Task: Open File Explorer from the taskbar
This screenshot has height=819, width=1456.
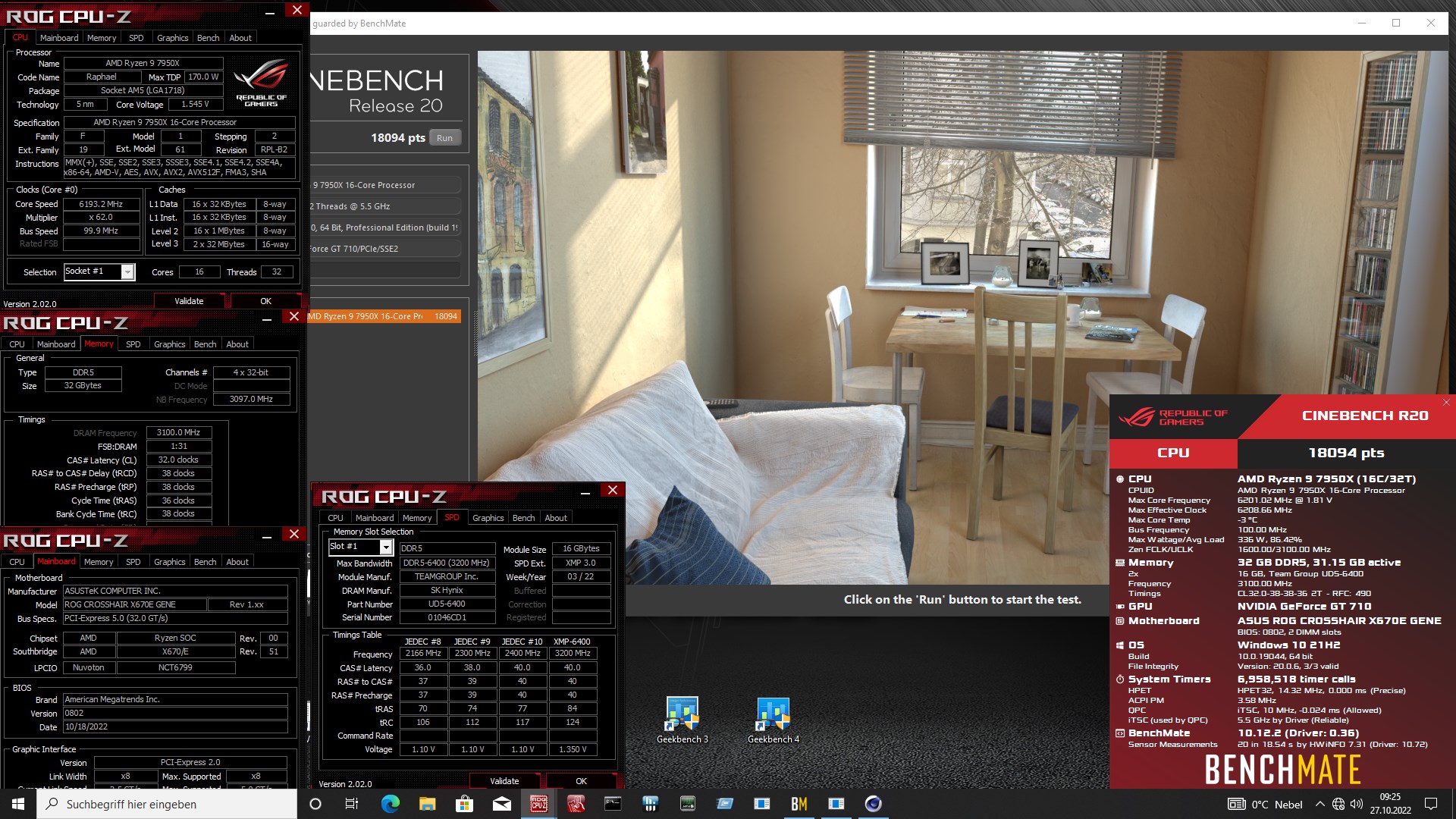Action: [x=427, y=804]
